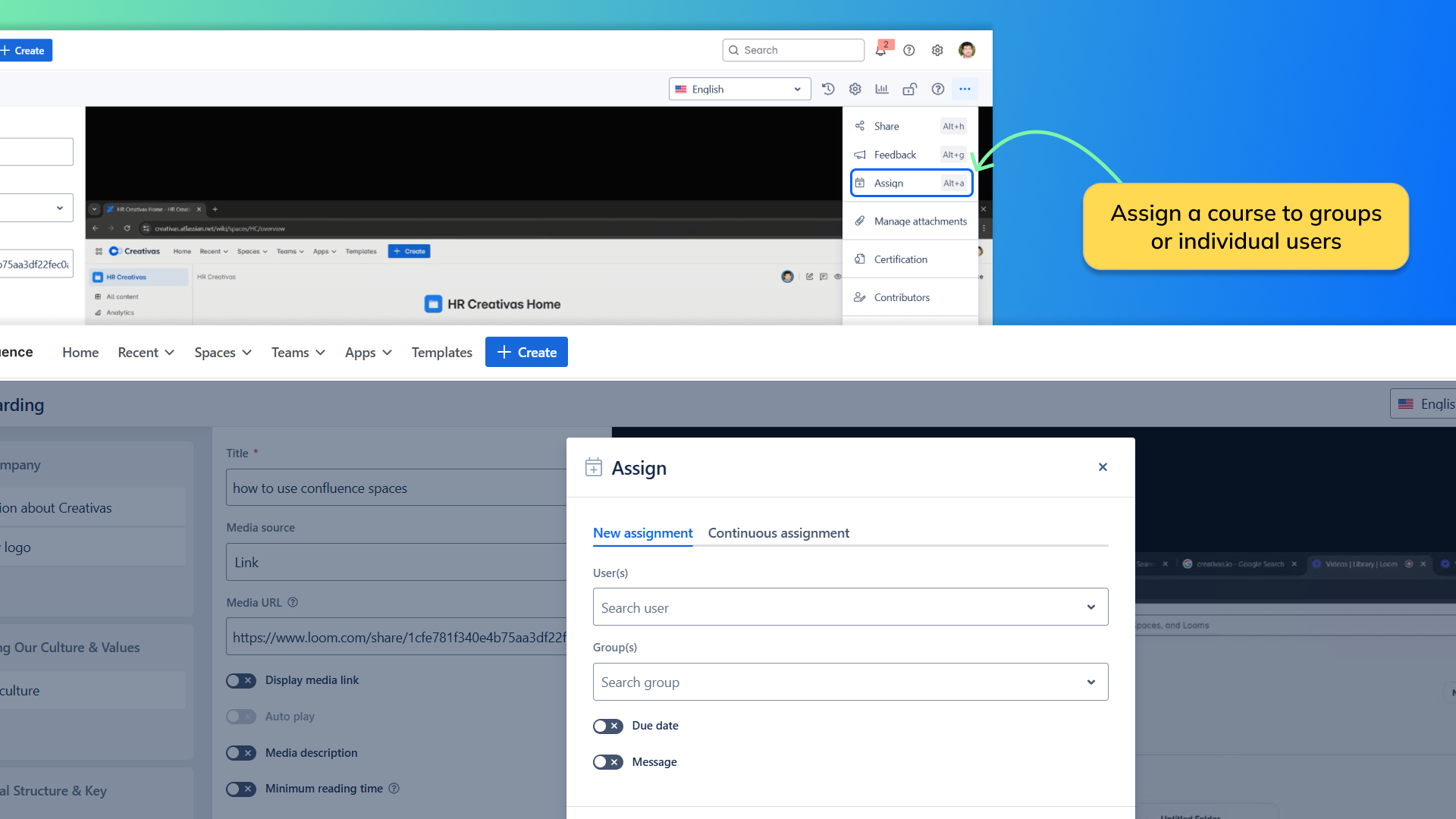Image resolution: width=1456 pixels, height=819 pixels.
Task: Click the user profile avatar
Action: click(967, 51)
